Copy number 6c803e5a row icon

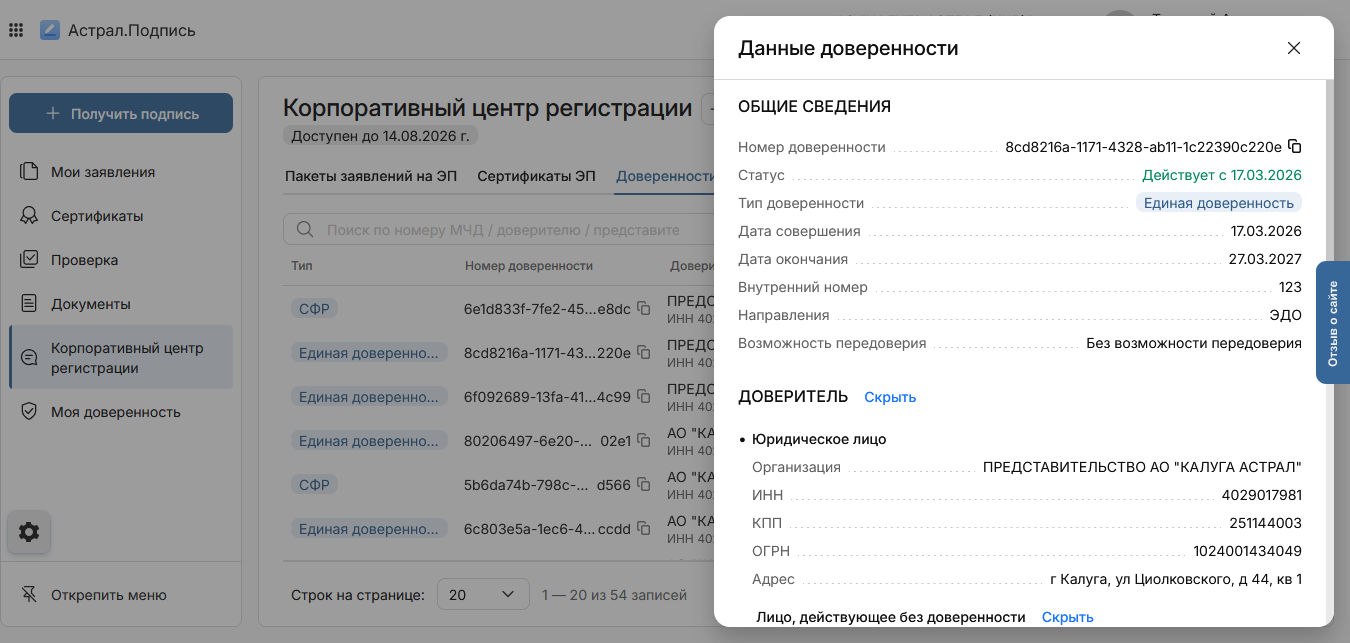(644, 529)
